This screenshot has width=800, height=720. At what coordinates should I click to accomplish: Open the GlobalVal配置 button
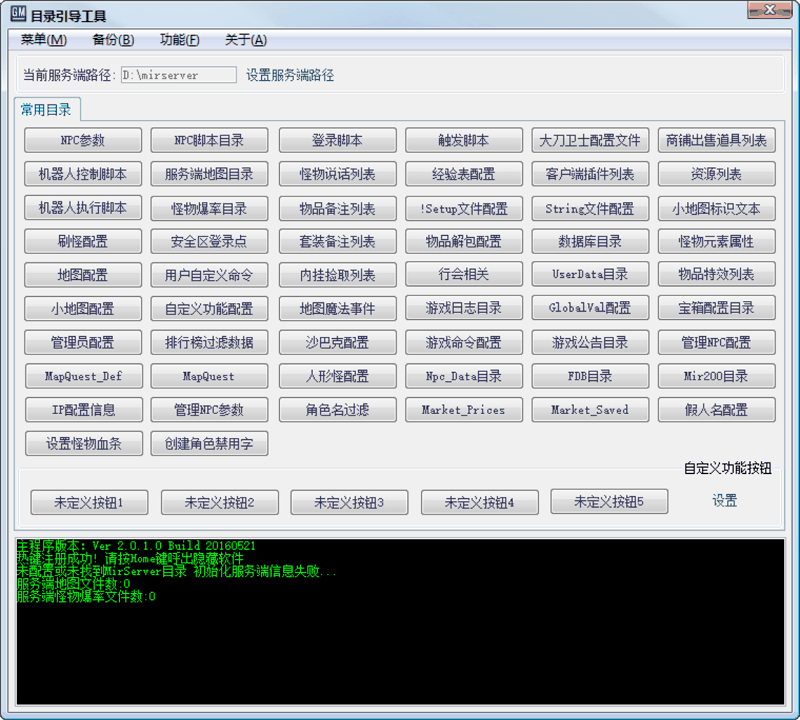(590, 308)
